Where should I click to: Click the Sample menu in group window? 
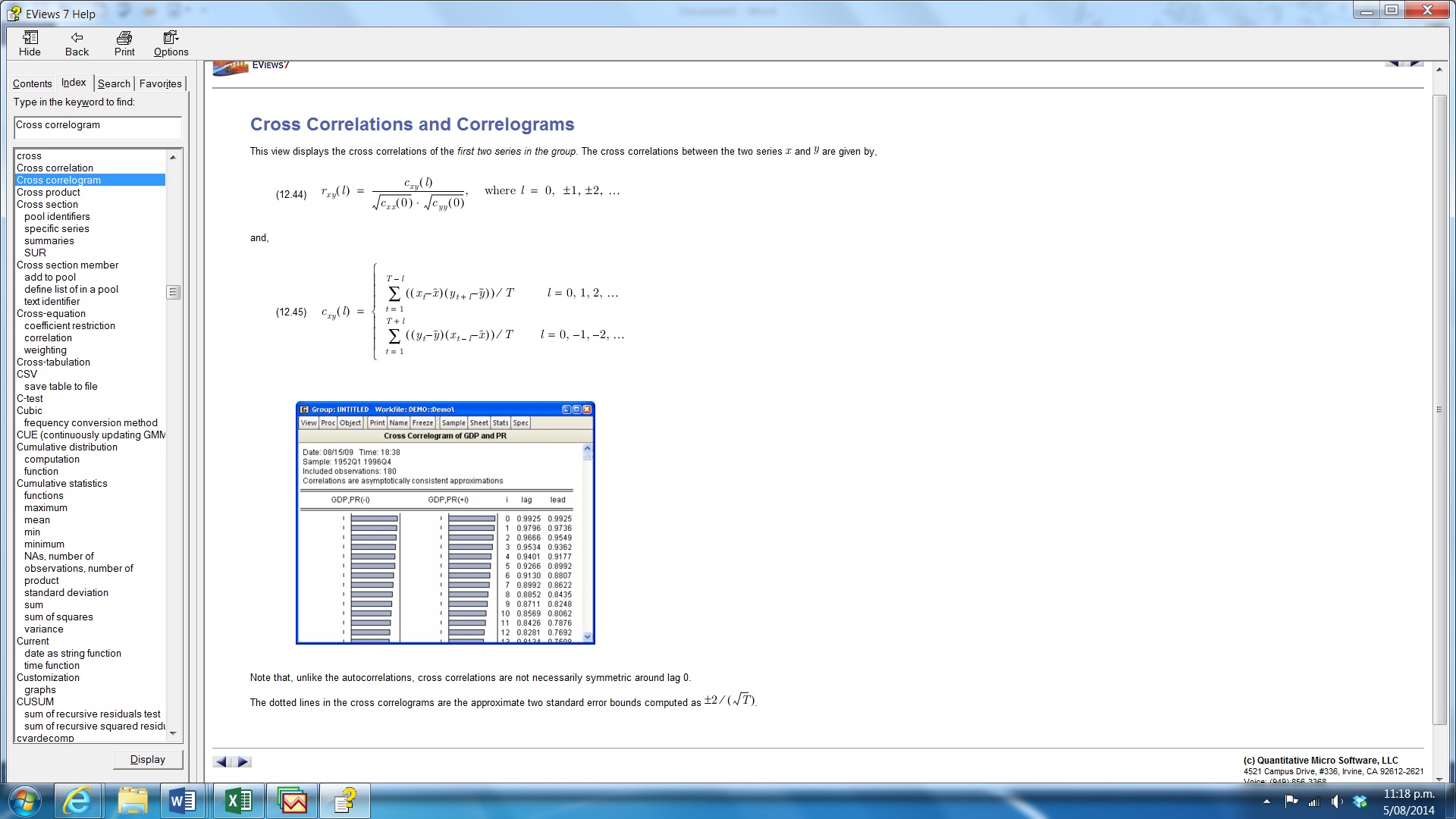point(453,423)
